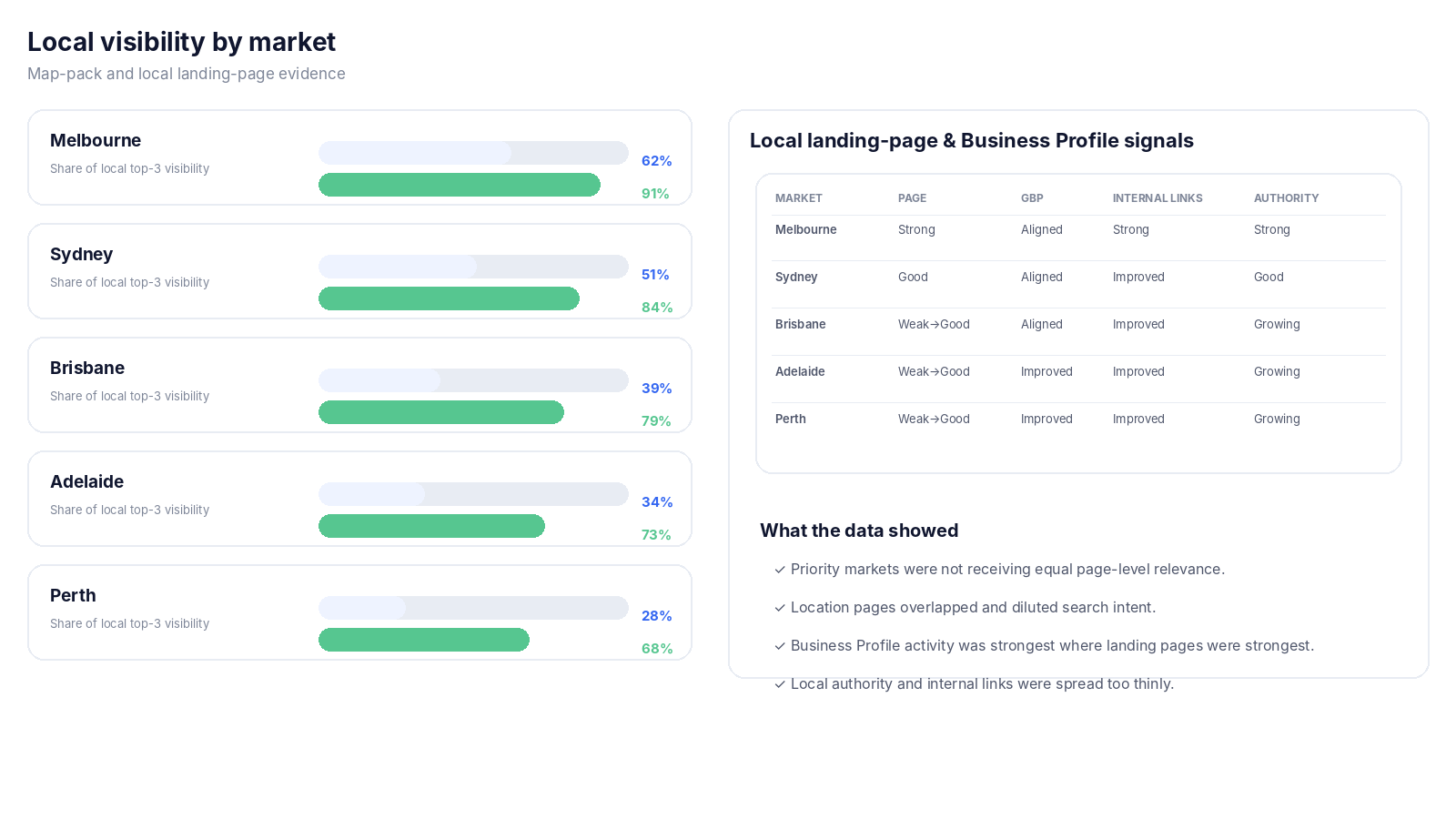
Task: Click the INTERNAL LINKS column header
Action: click(1158, 198)
